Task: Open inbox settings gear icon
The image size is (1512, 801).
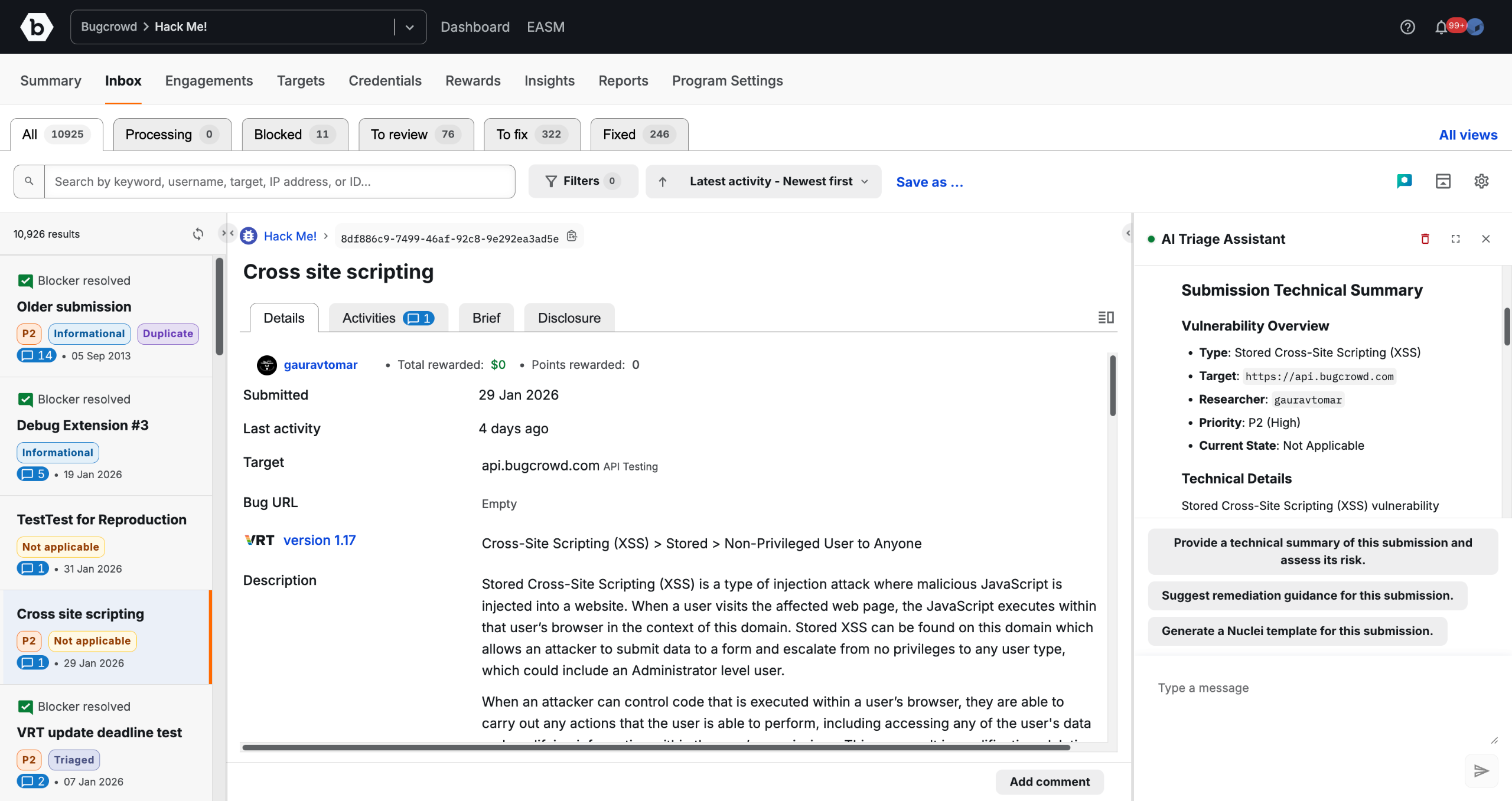Action: pyautogui.click(x=1481, y=181)
